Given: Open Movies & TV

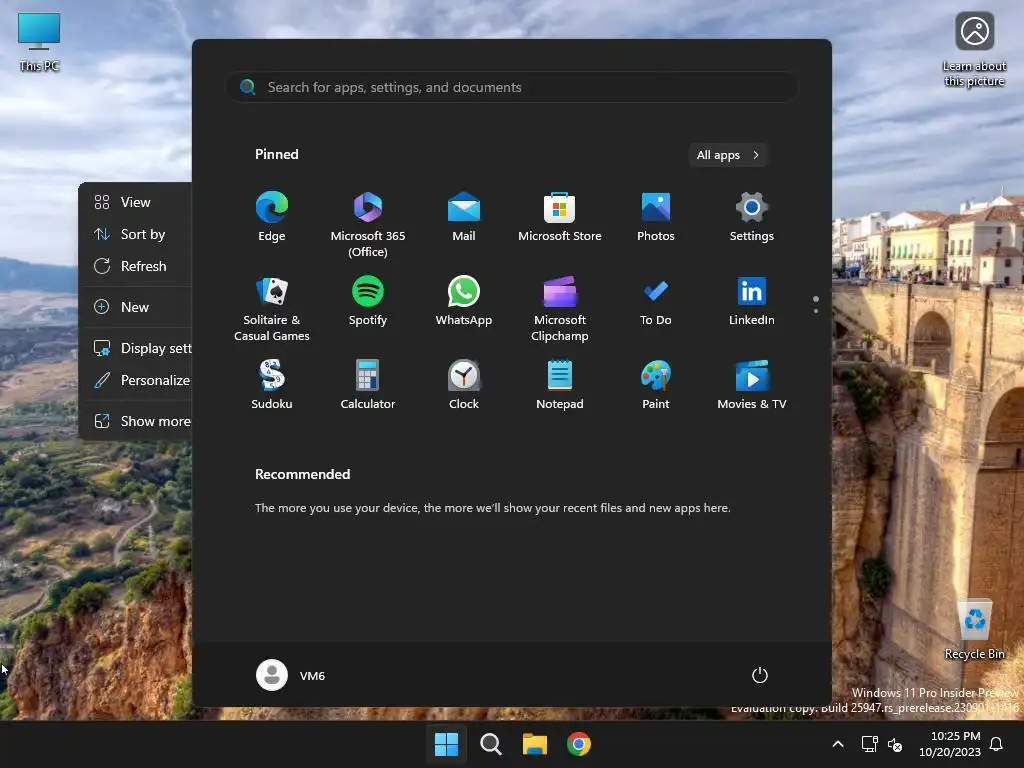Looking at the screenshot, I should [x=752, y=385].
